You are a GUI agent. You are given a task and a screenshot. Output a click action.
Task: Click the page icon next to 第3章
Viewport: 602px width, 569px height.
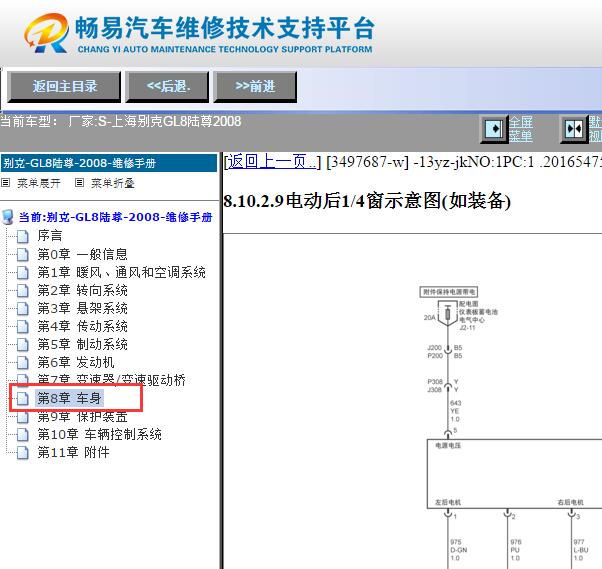pos(23,309)
